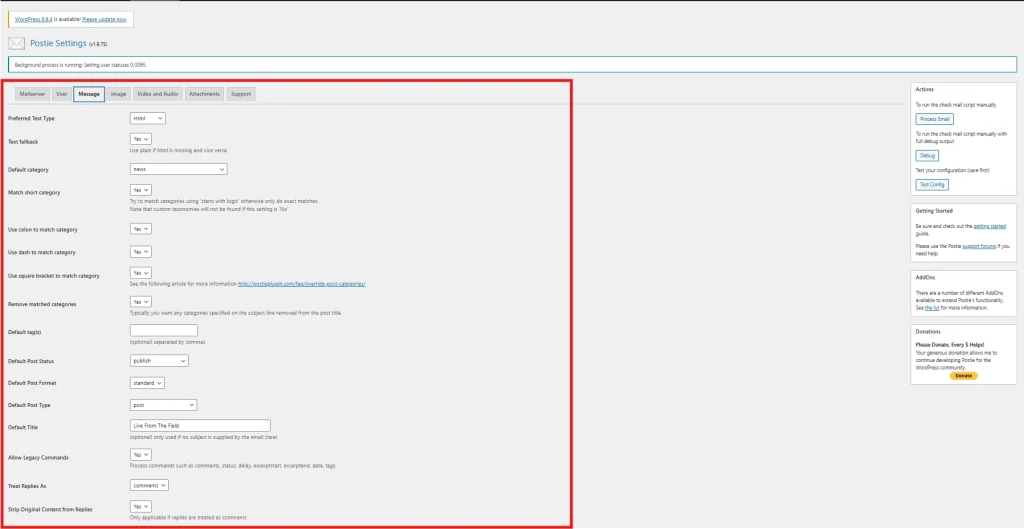This screenshot has width=1024, height=529.
Task: Click the Test Config button
Action: [932, 185]
